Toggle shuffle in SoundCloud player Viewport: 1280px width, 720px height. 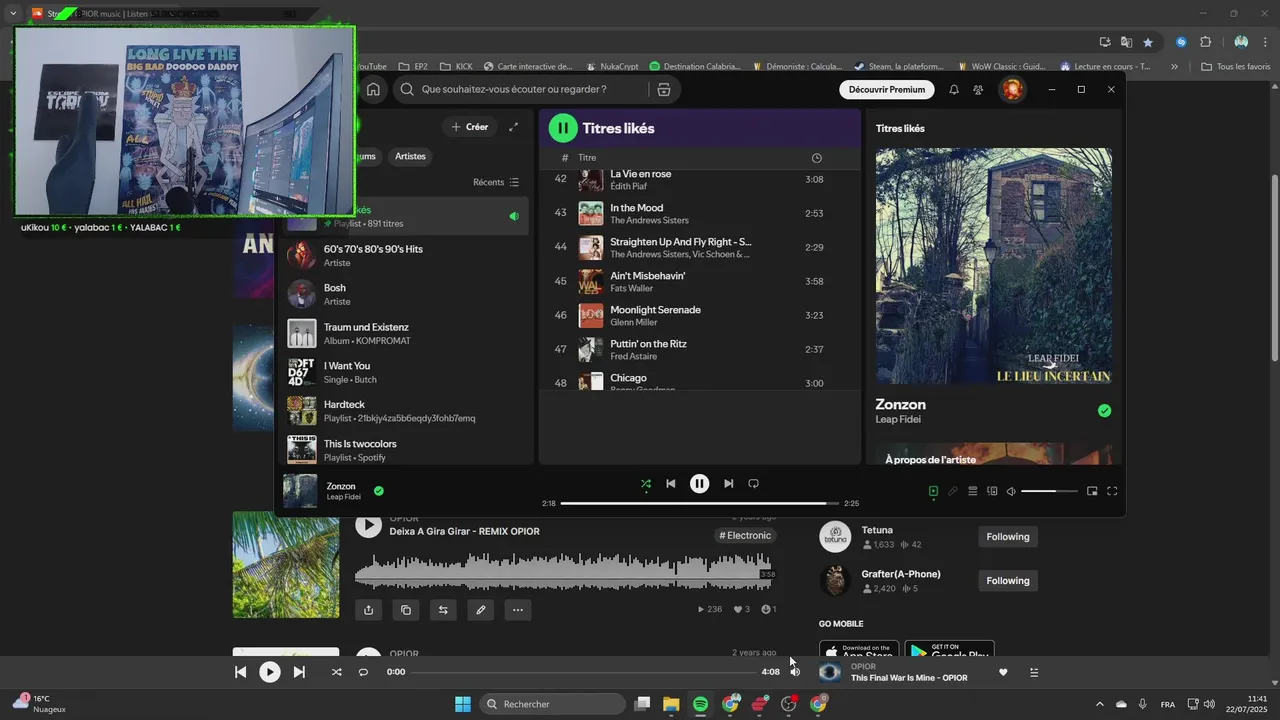(336, 672)
